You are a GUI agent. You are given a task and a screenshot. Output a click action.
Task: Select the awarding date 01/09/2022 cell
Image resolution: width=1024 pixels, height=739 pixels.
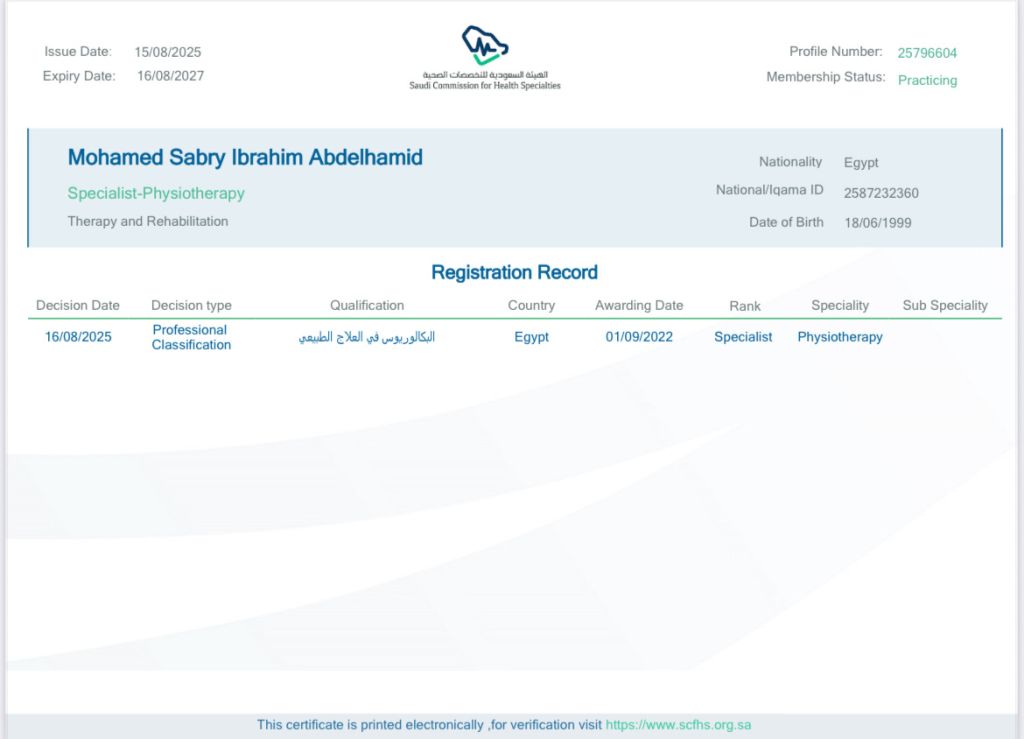[639, 337]
